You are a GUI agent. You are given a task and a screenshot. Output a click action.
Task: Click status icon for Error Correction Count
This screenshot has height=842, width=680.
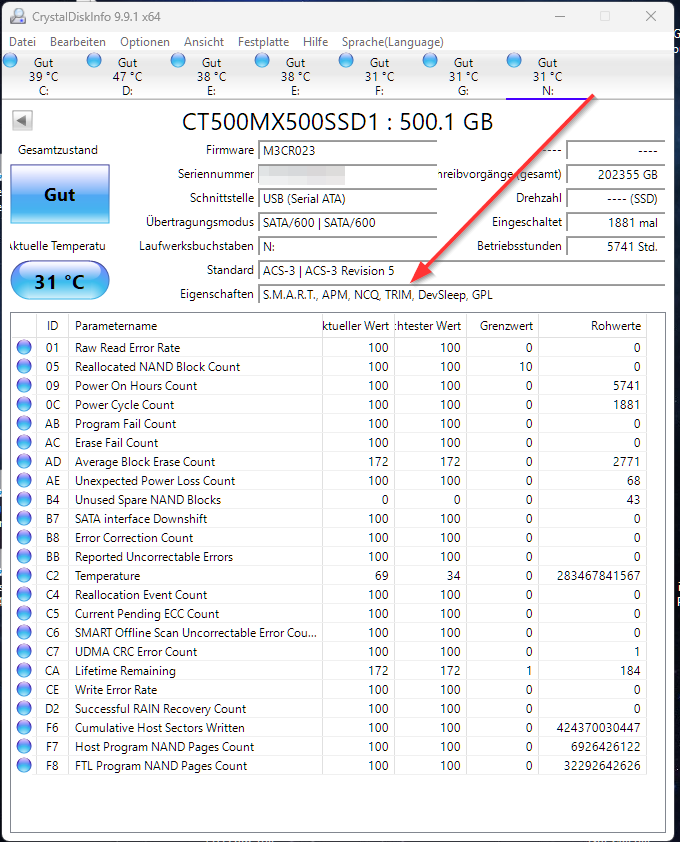click(24, 537)
